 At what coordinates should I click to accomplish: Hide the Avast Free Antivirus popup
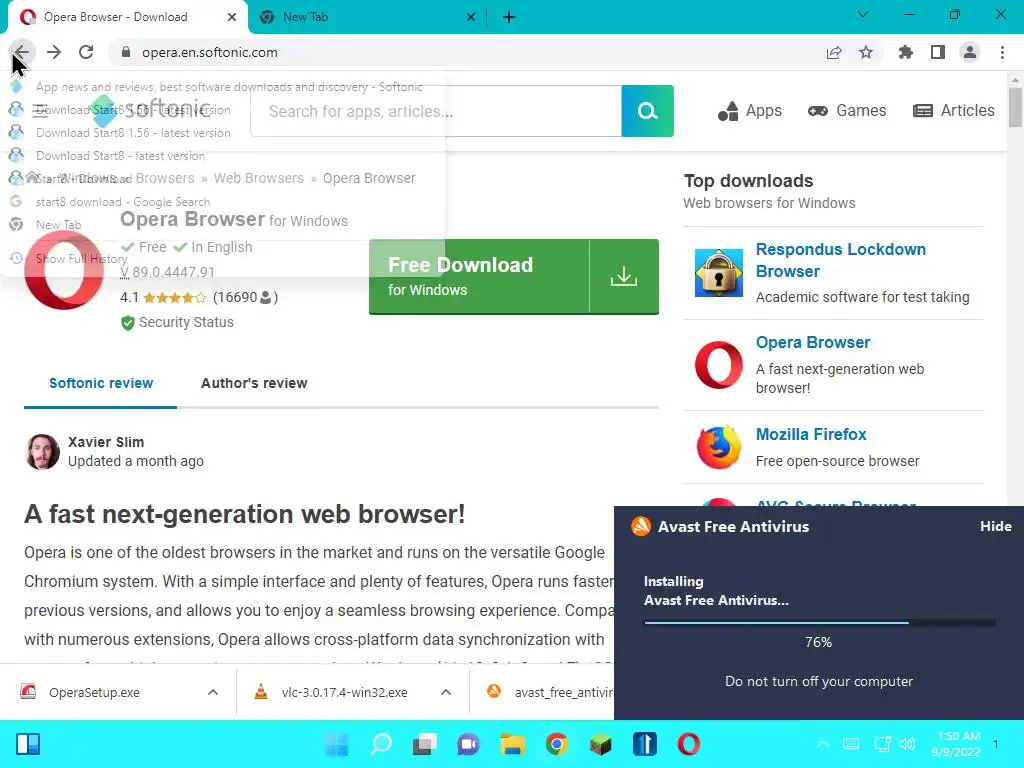point(995,526)
